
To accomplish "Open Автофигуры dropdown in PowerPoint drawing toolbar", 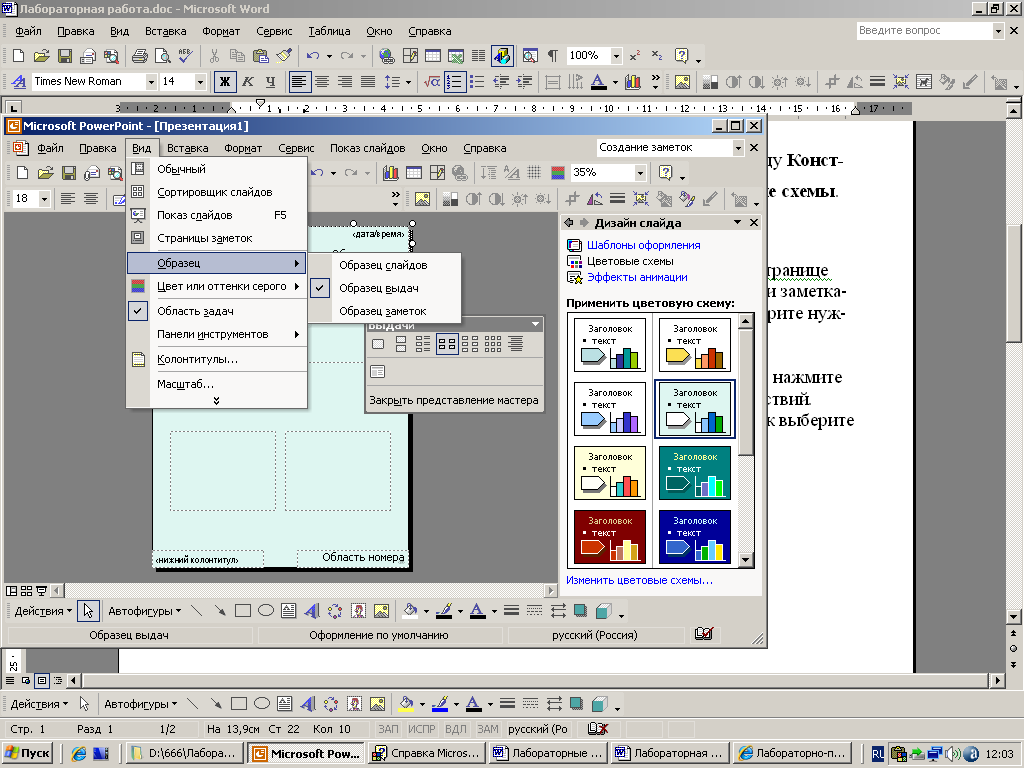I will pyautogui.click(x=144, y=611).
